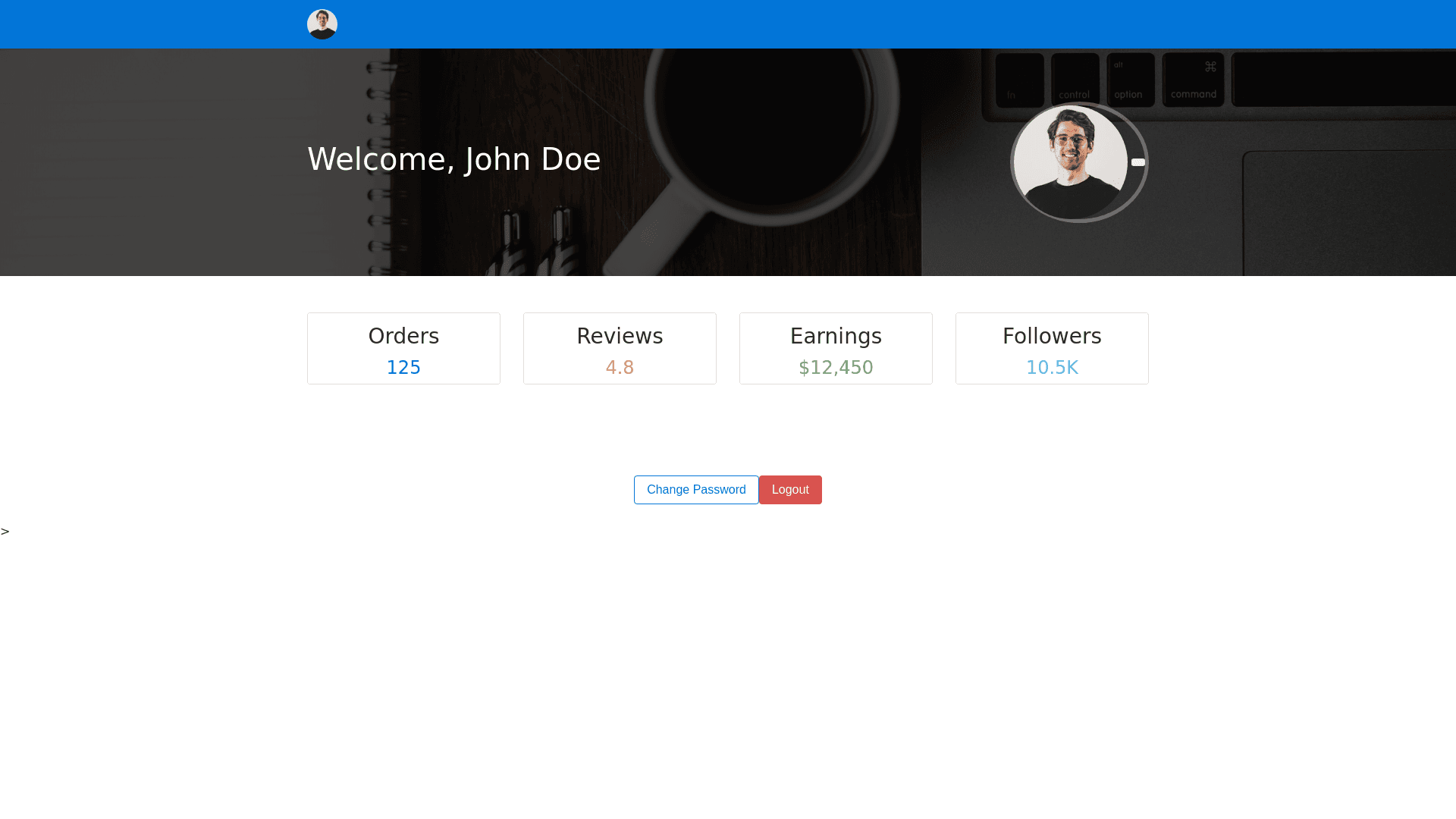This screenshot has width=1456, height=819.
Task: Click the control key in banner image
Action: coord(1075,80)
